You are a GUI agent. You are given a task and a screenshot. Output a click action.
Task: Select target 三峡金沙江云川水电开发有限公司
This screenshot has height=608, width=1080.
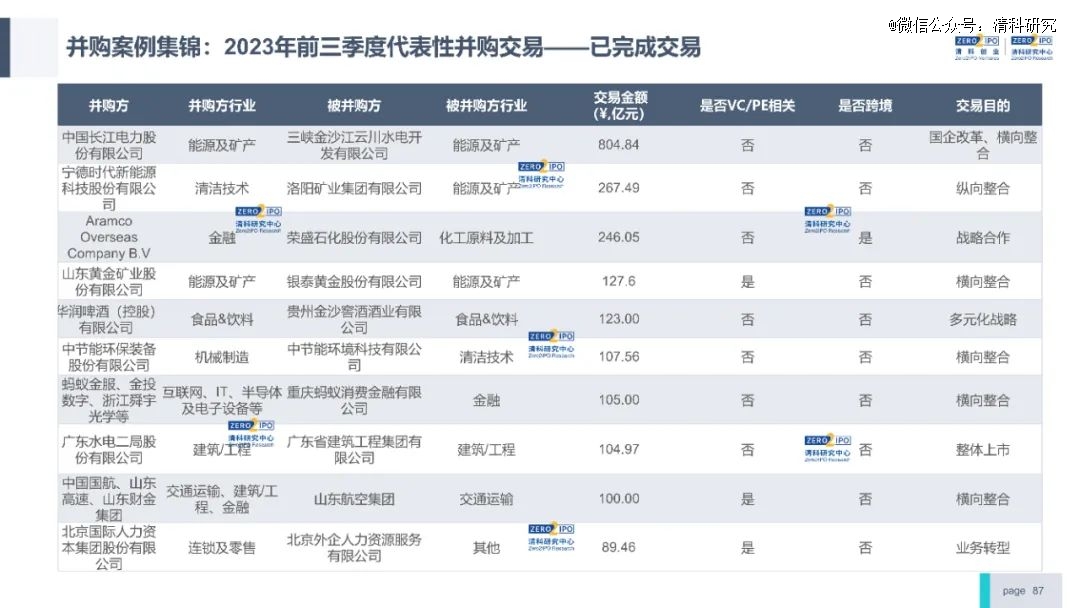coord(354,145)
